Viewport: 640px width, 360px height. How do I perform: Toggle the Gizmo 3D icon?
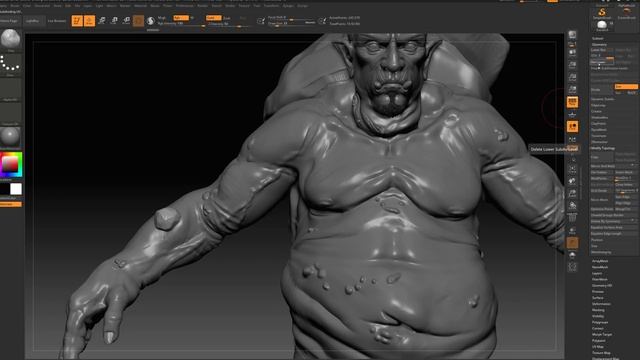(x=138, y=20)
